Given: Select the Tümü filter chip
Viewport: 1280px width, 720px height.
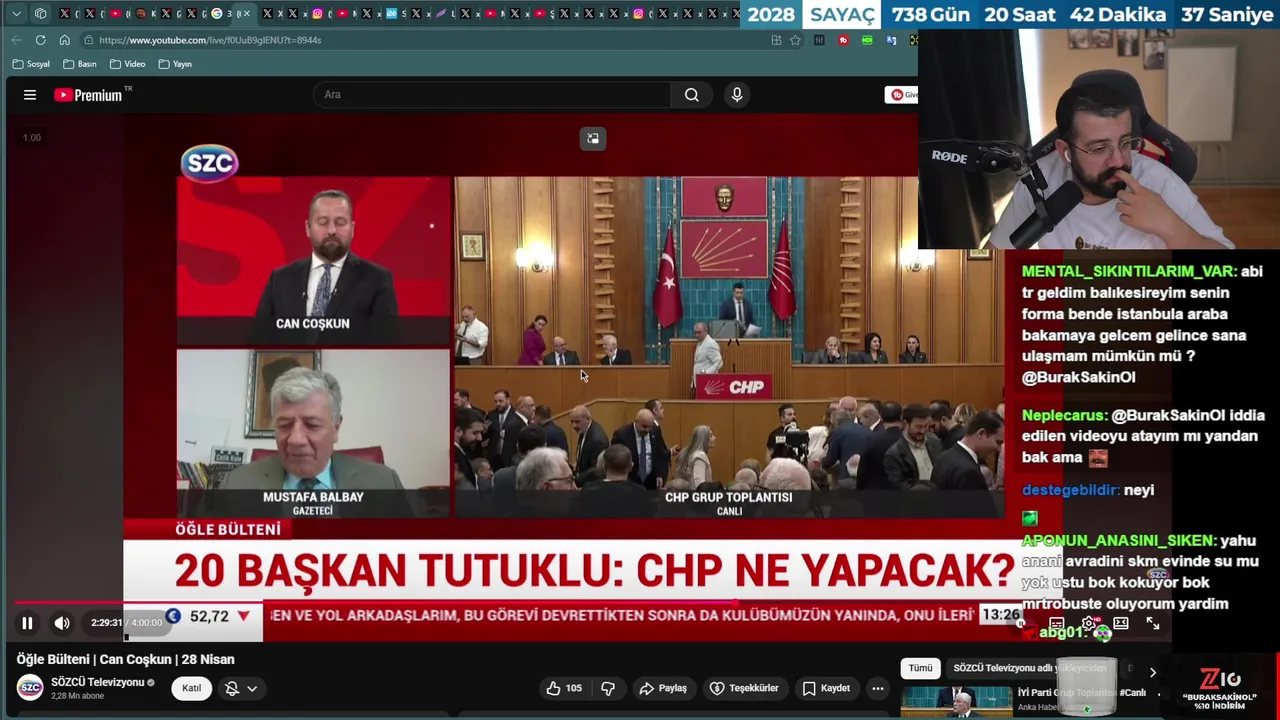Looking at the screenshot, I should click(920, 668).
